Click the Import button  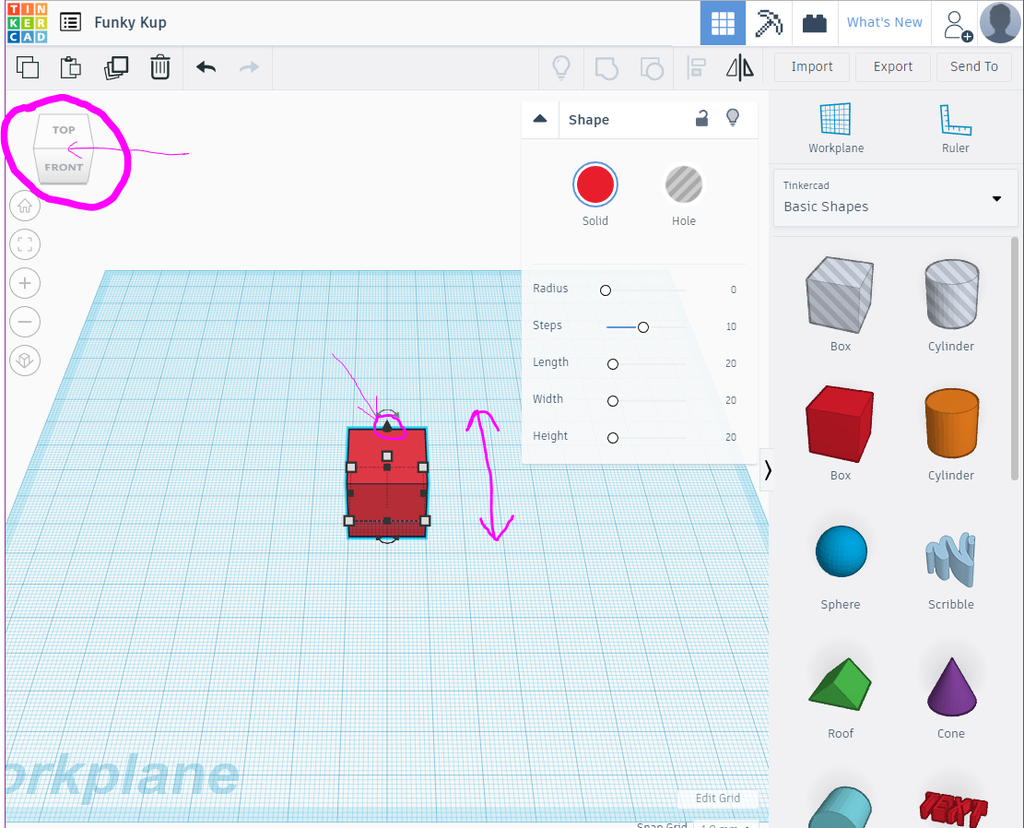812,67
